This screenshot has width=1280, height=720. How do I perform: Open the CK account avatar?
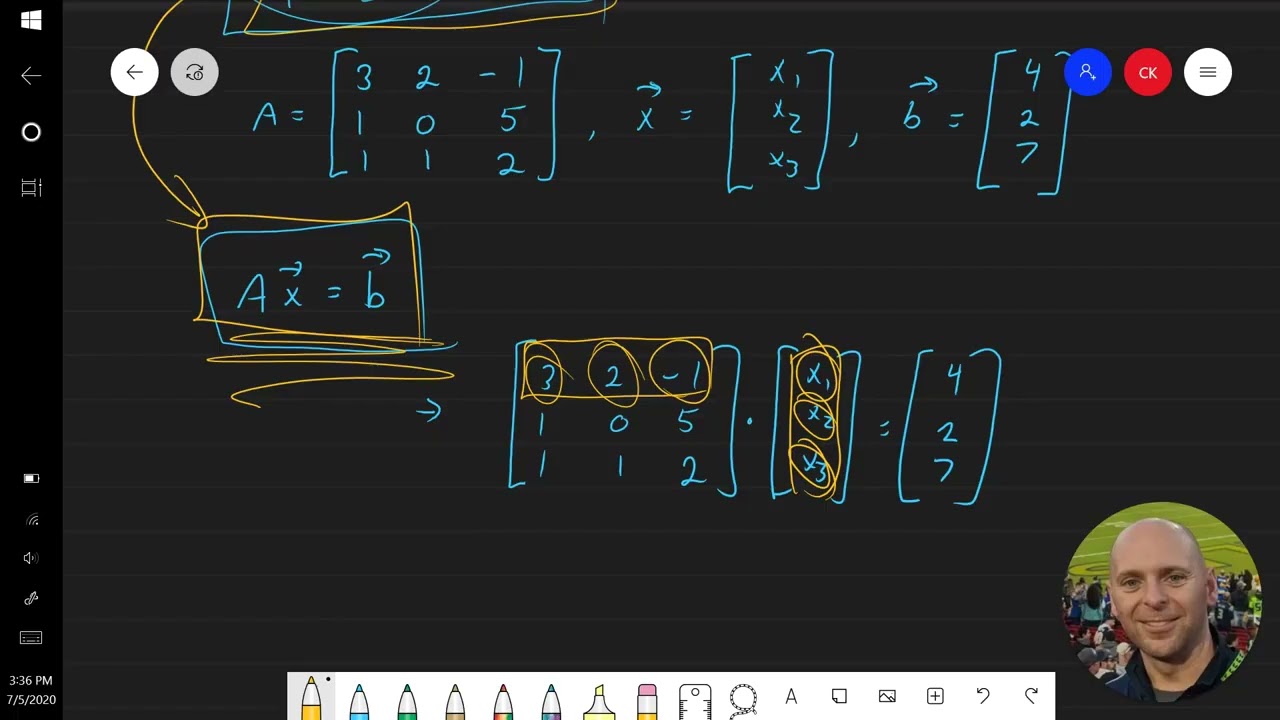[1148, 72]
